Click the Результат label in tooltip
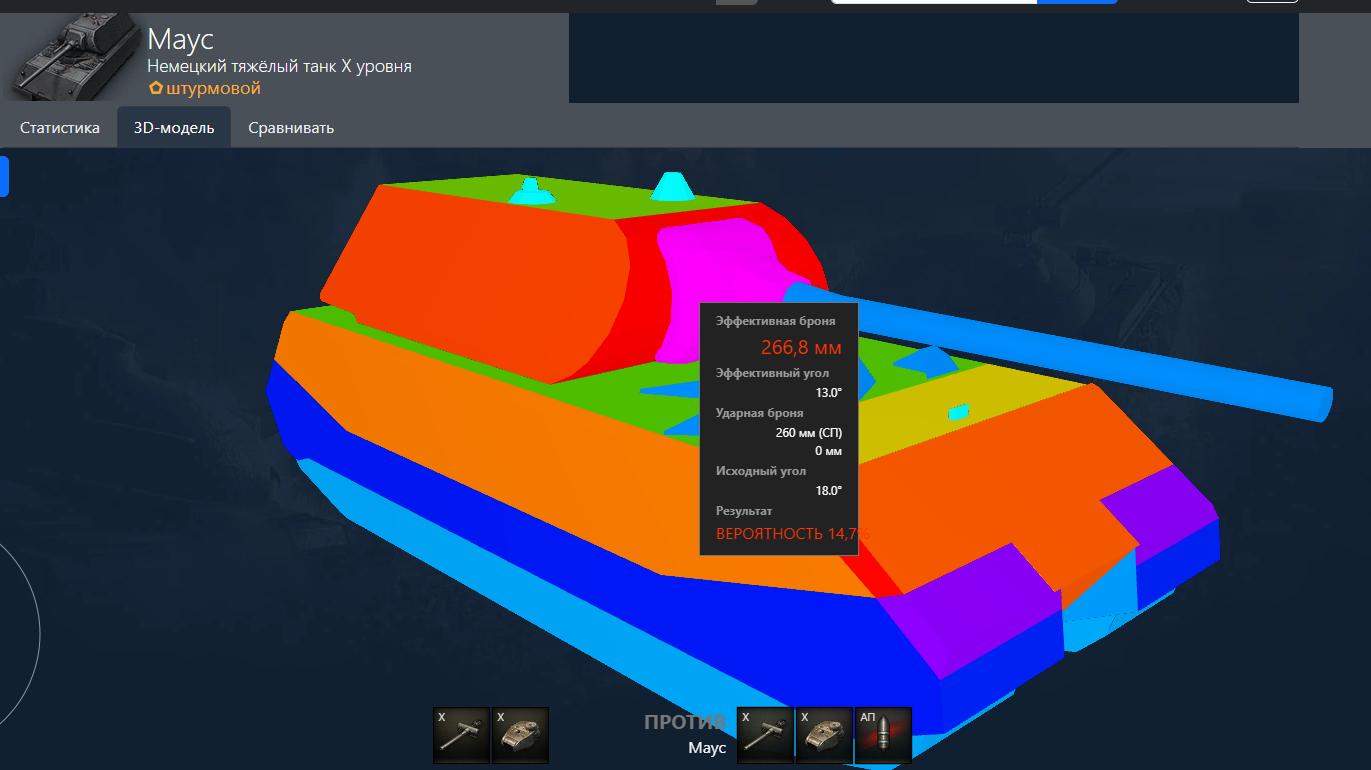The width and height of the screenshot is (1371, 770). pyautogui.click(x=744, y=511)
